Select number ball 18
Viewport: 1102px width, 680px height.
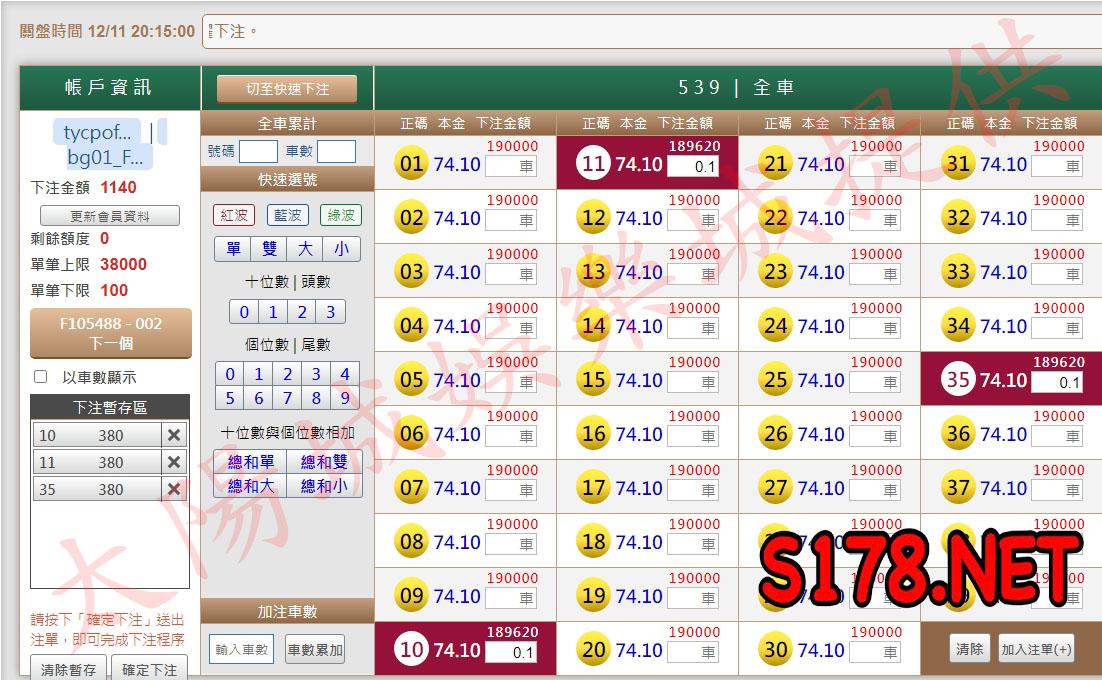tap(594, 542)
